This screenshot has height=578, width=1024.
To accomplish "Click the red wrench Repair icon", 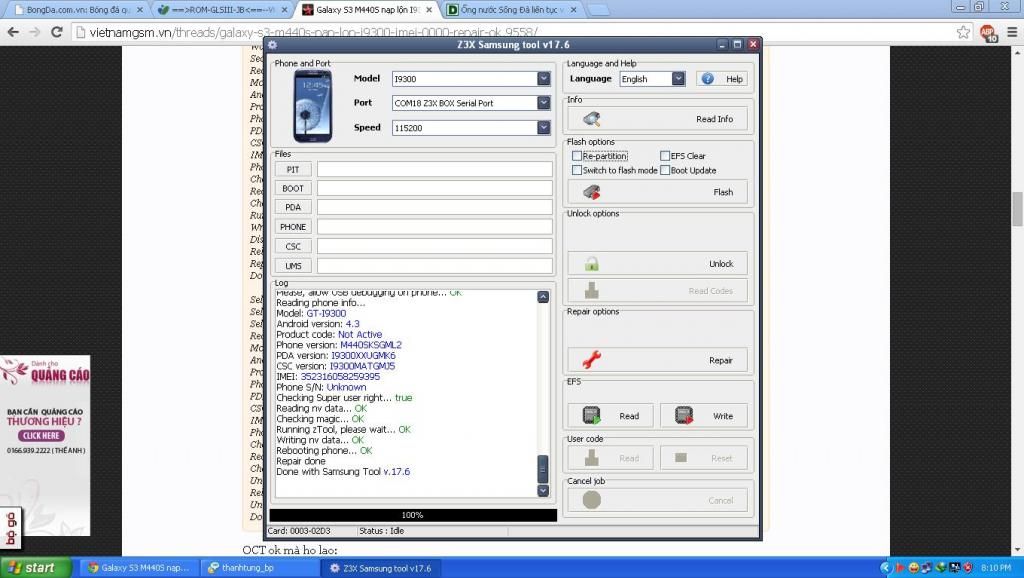I will (592, 360).
